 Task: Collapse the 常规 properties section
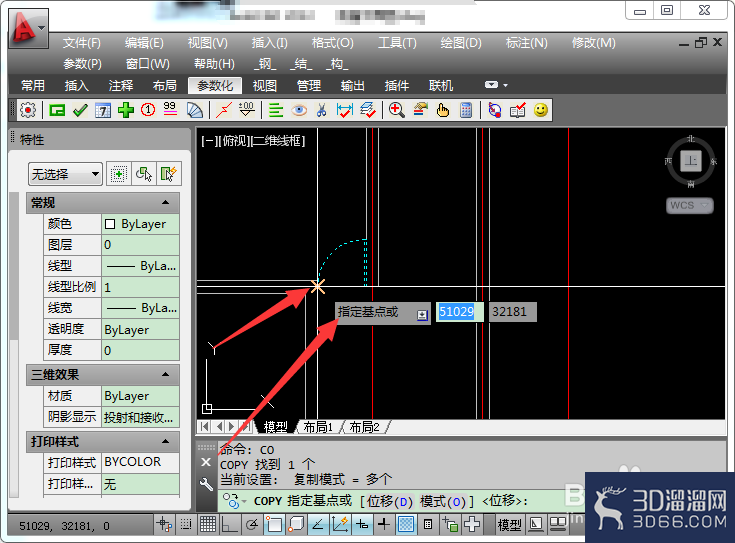[x=165, y=203]
